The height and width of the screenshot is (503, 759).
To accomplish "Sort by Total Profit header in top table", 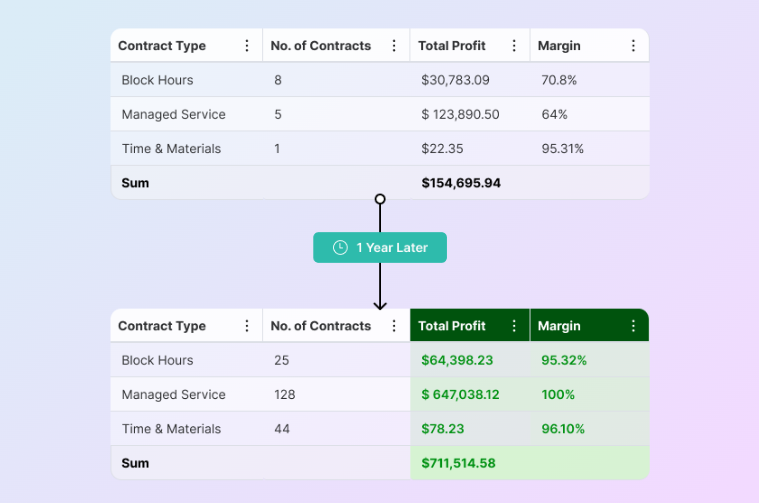I will coord(452,46).
